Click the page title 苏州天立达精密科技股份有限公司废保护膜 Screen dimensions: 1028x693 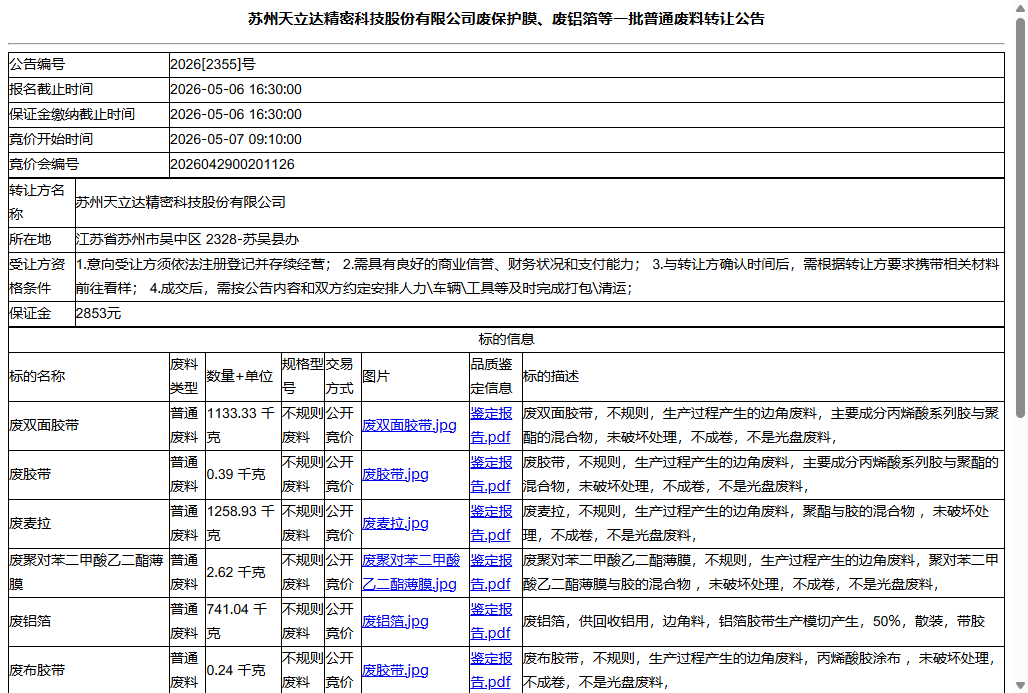(x=506, y=19)
